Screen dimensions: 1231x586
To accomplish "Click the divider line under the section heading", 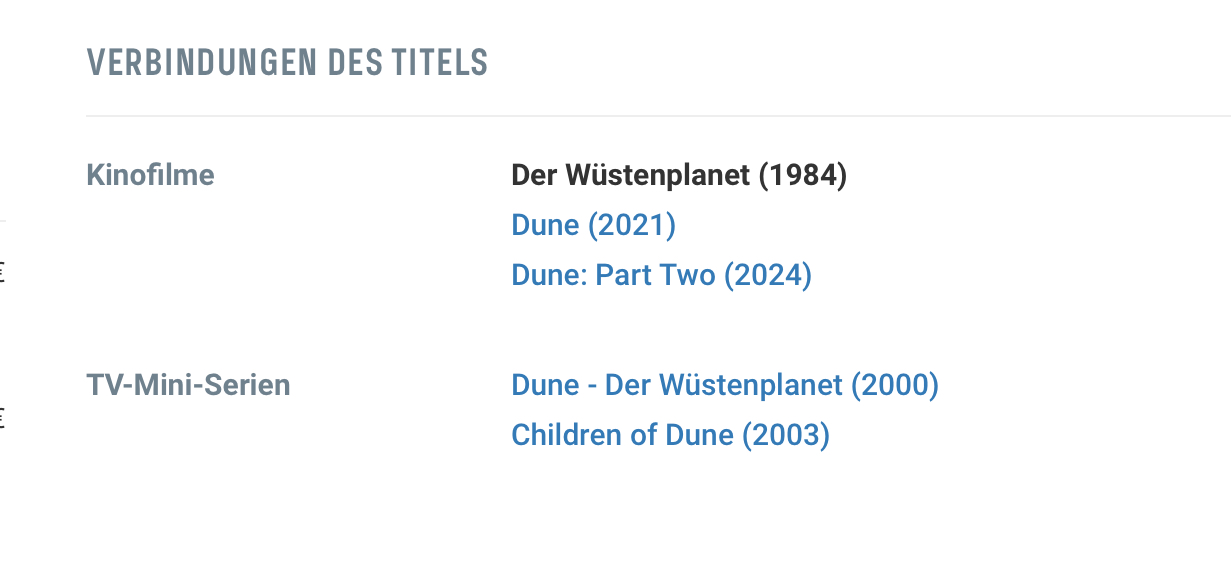I will (x=658, y=116).
